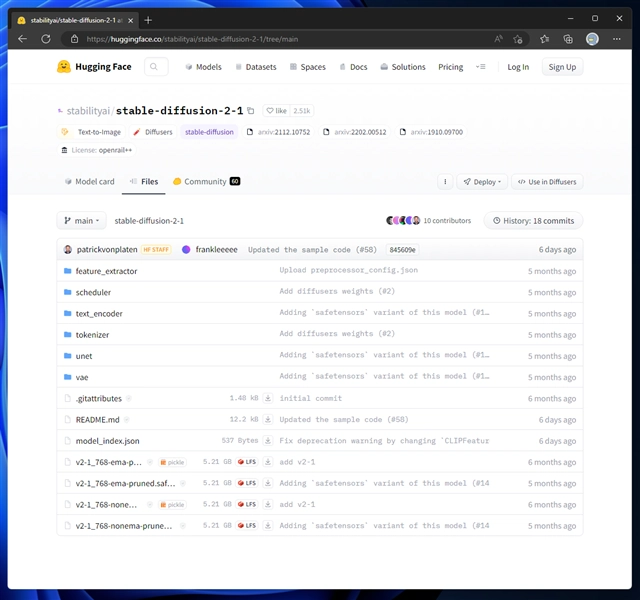Download the v2-1_768-nonema-prune... file
Screen dimensions: 640x600
tap(268, 525)
